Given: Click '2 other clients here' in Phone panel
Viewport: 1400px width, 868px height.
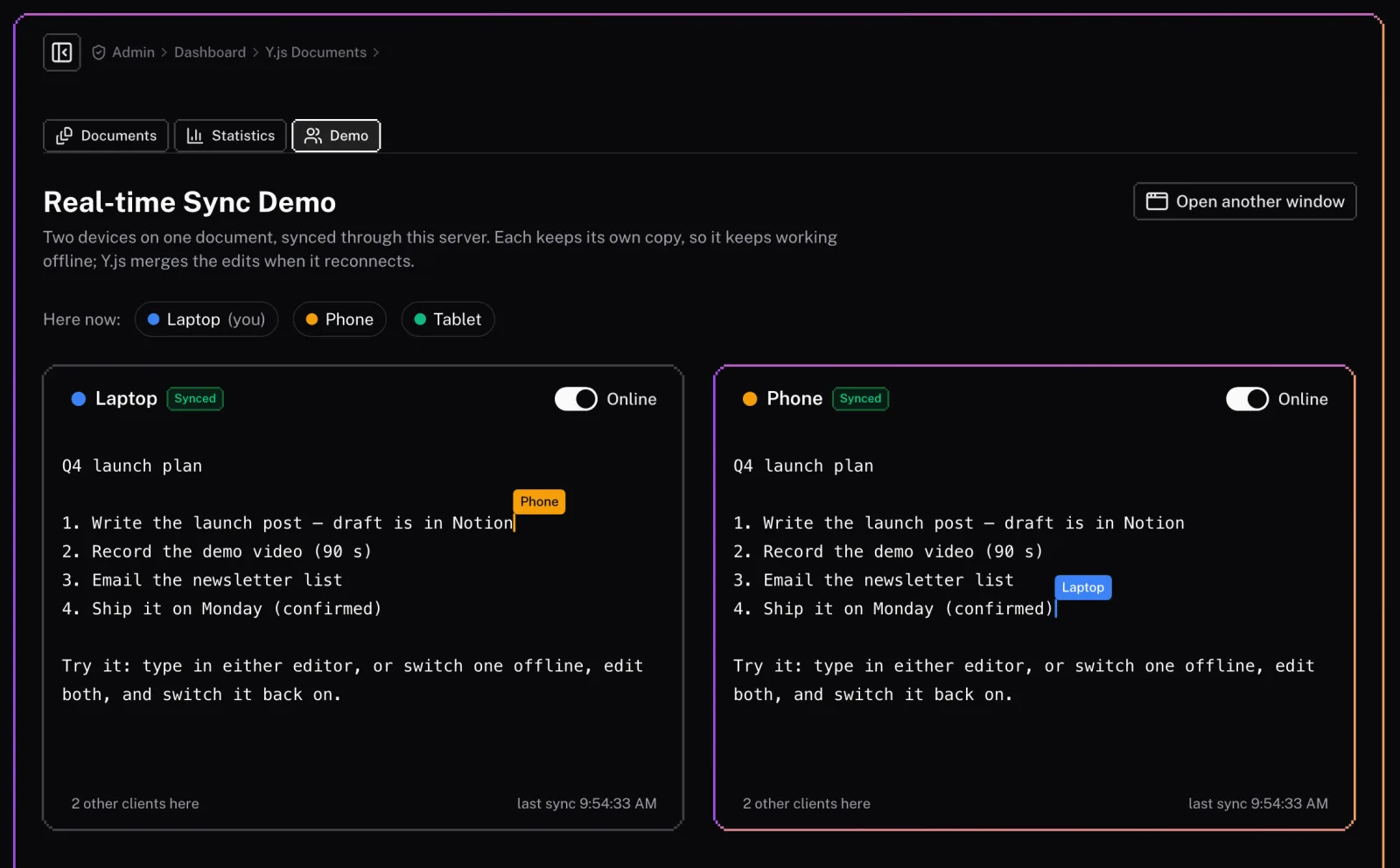Looking at the screenshot, I should tap(807, 803).
